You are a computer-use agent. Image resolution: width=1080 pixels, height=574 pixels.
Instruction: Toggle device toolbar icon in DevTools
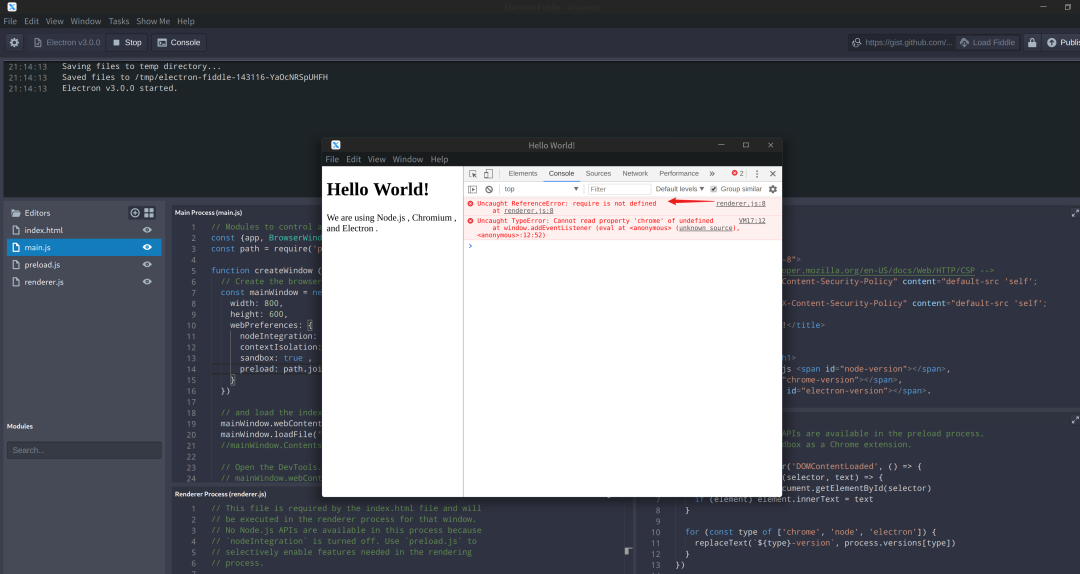tap(488, 174)
